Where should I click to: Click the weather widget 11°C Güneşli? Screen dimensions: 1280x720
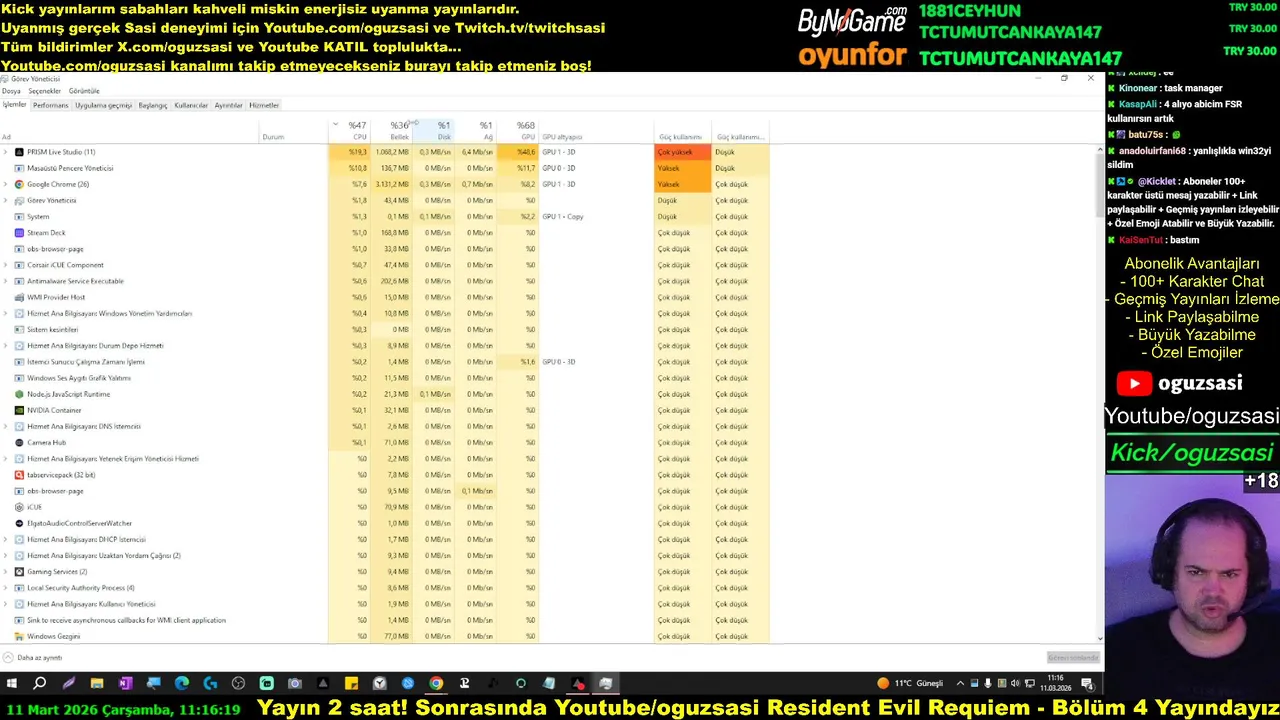(910, 684)
